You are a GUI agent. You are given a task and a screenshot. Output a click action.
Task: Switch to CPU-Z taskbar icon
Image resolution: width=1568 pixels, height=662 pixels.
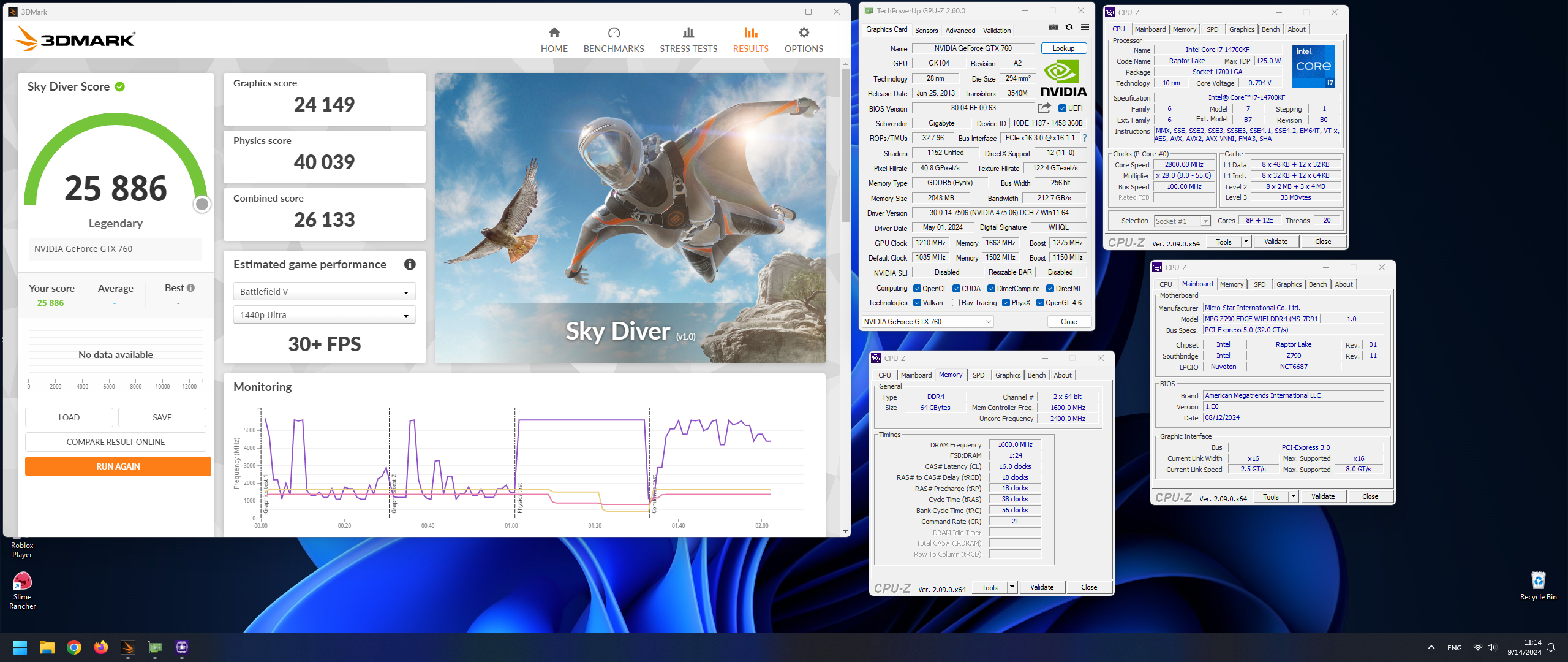tap(182, 647)
